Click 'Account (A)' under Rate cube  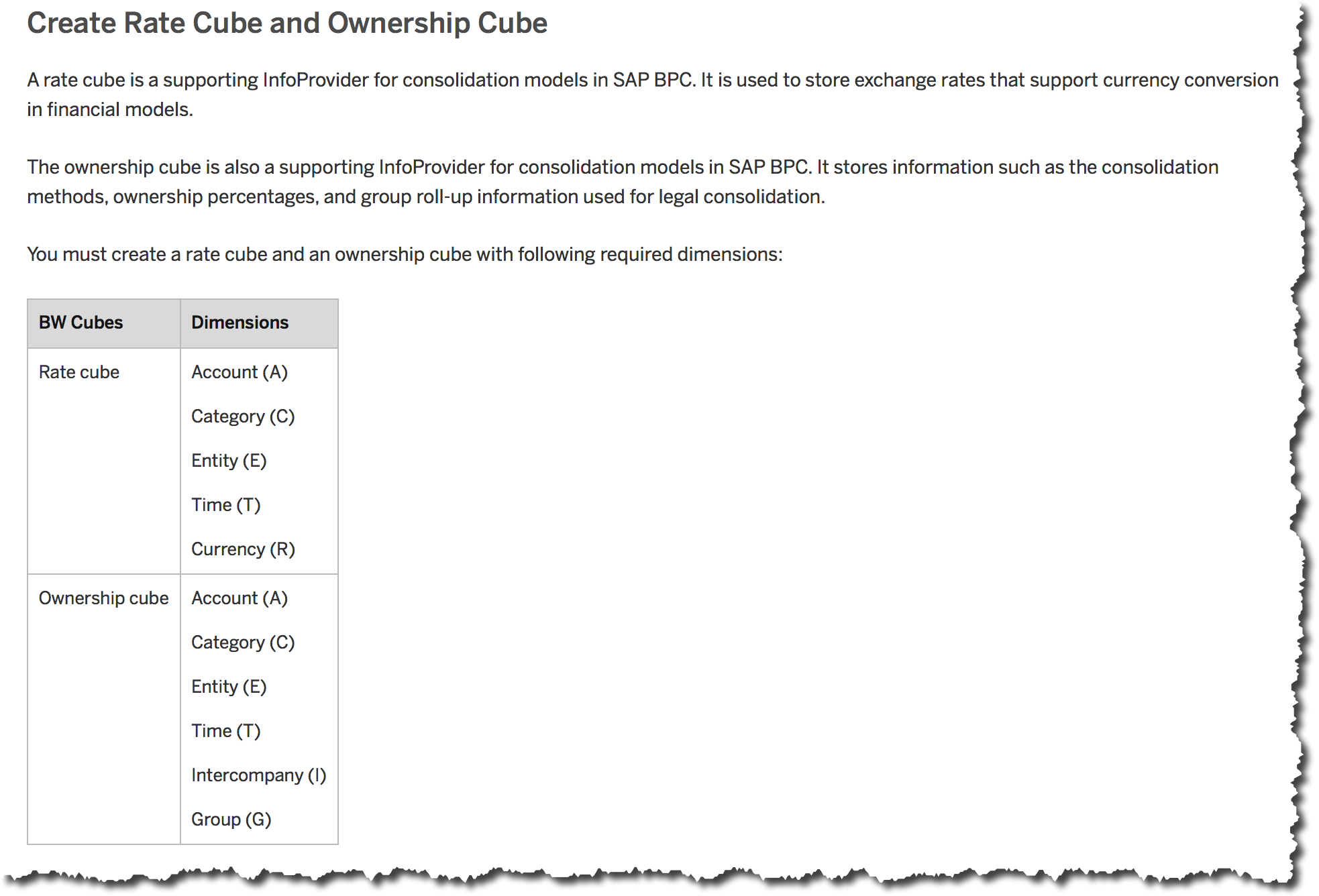coord(240,372)
